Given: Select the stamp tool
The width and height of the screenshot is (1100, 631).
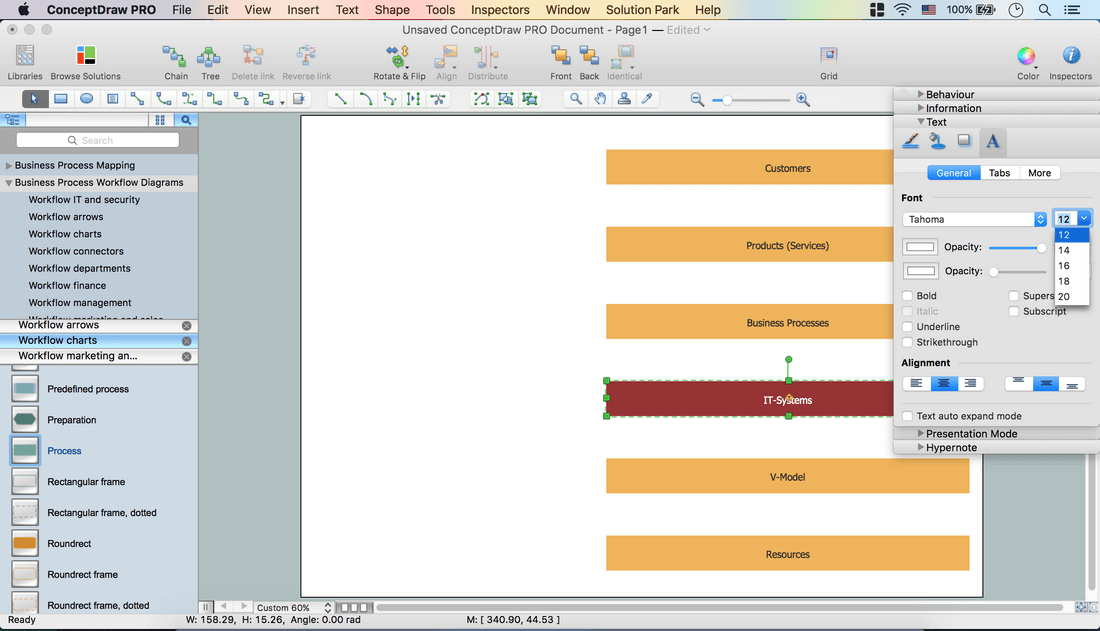Looking at the screenshot, I should click(624, 99).
